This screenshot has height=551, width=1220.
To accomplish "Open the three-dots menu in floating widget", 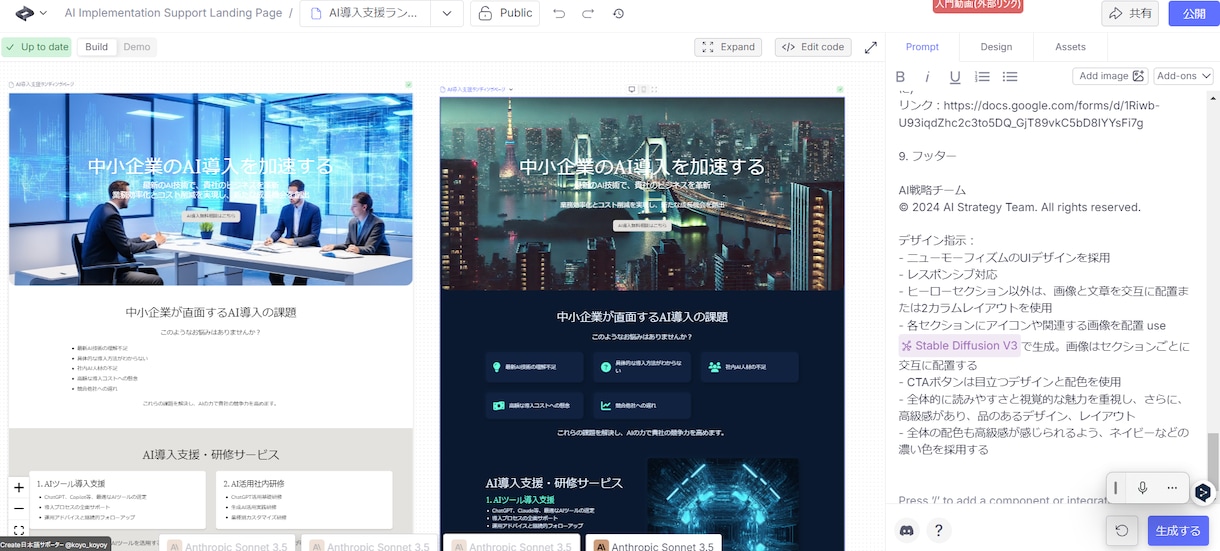I will tap(1171, 488).
